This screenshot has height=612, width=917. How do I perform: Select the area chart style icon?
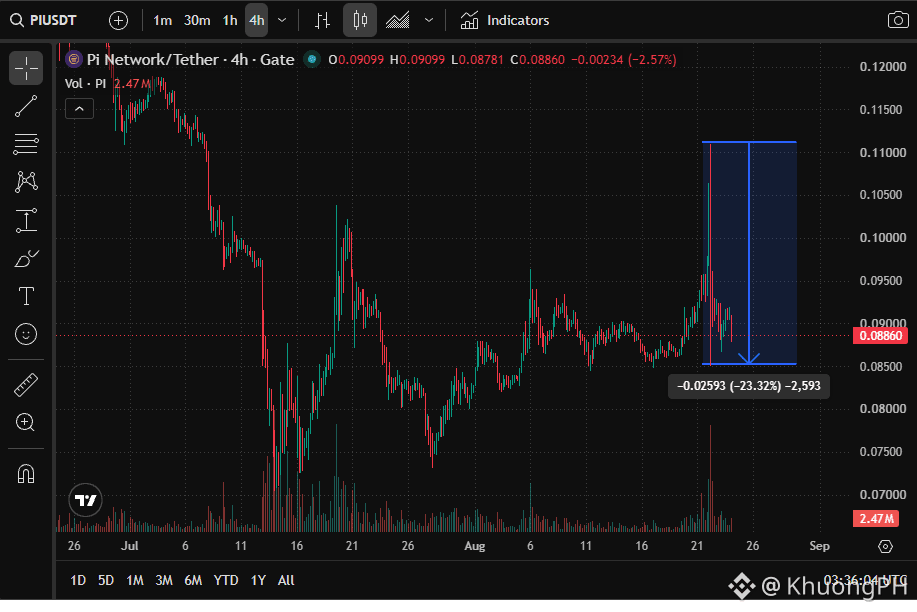point(398,20)
